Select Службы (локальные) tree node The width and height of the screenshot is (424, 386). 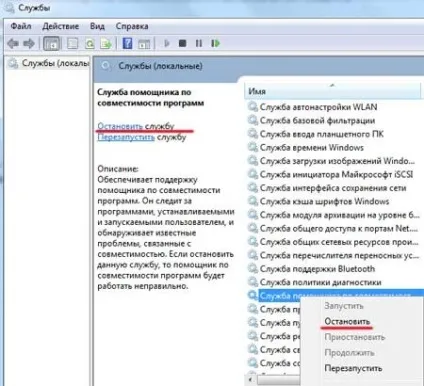click(x=49, y=63)
